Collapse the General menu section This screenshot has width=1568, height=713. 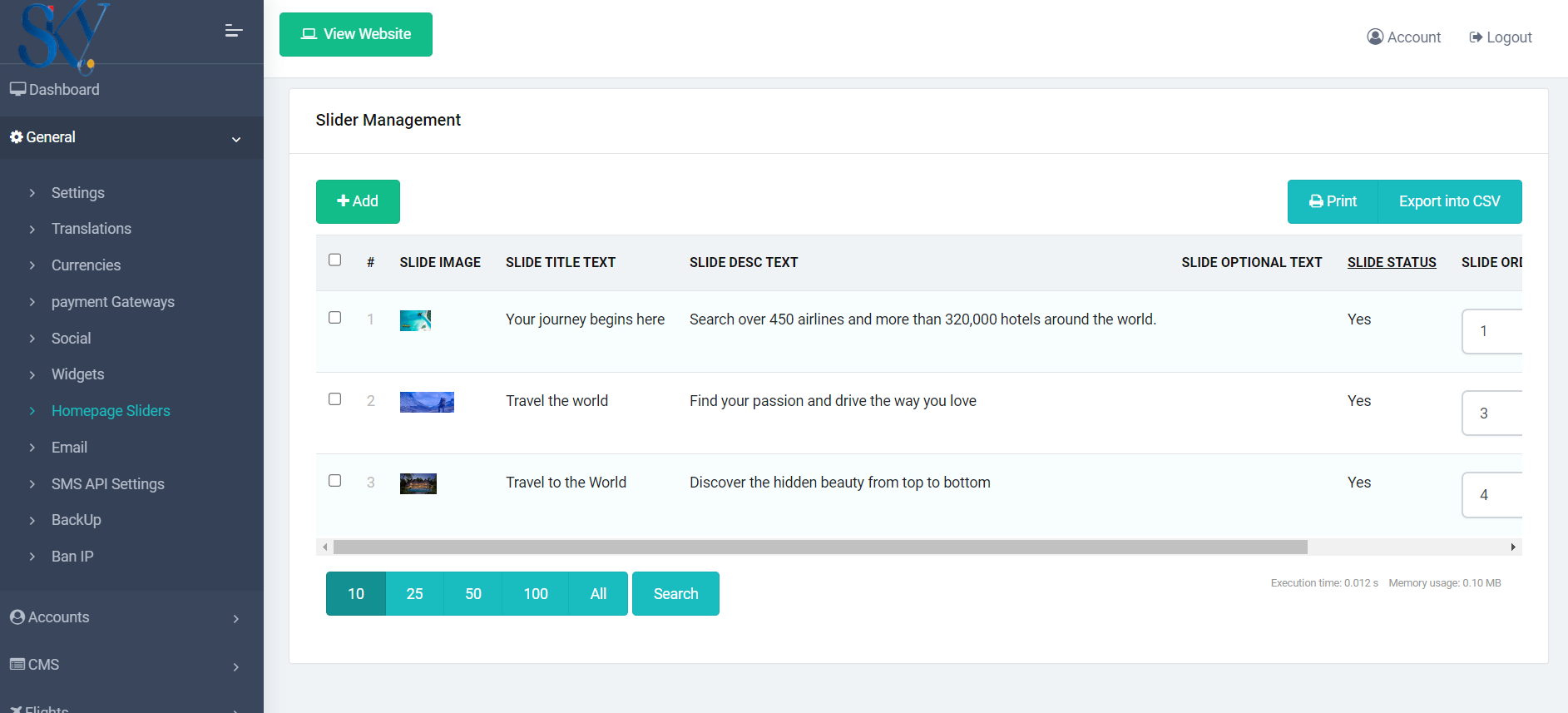pos(235,139)
